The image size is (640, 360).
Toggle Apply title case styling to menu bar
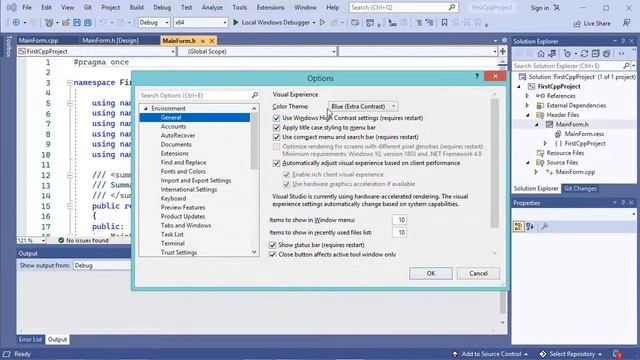[x=276, y=127]
